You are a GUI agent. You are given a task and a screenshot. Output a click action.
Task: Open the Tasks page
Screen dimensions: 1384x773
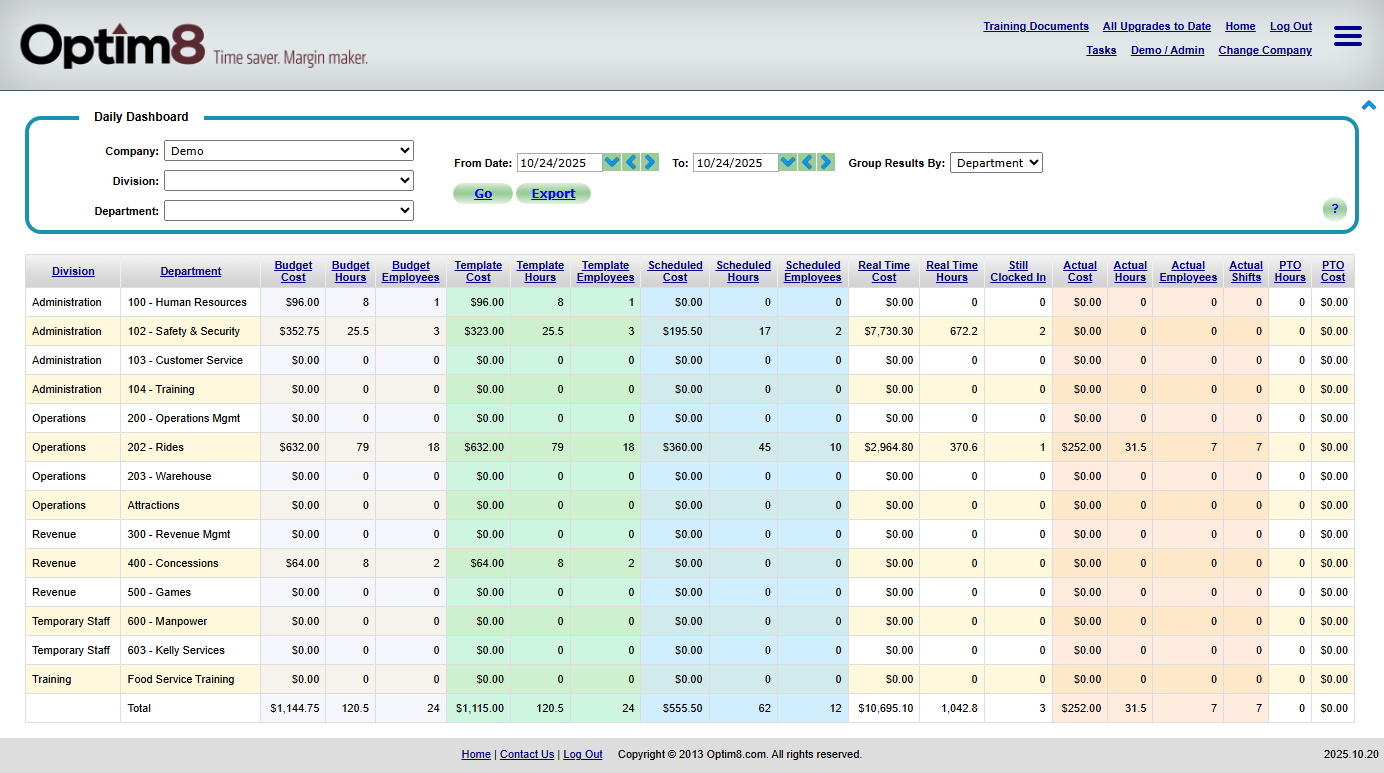tap(1101, 50)
